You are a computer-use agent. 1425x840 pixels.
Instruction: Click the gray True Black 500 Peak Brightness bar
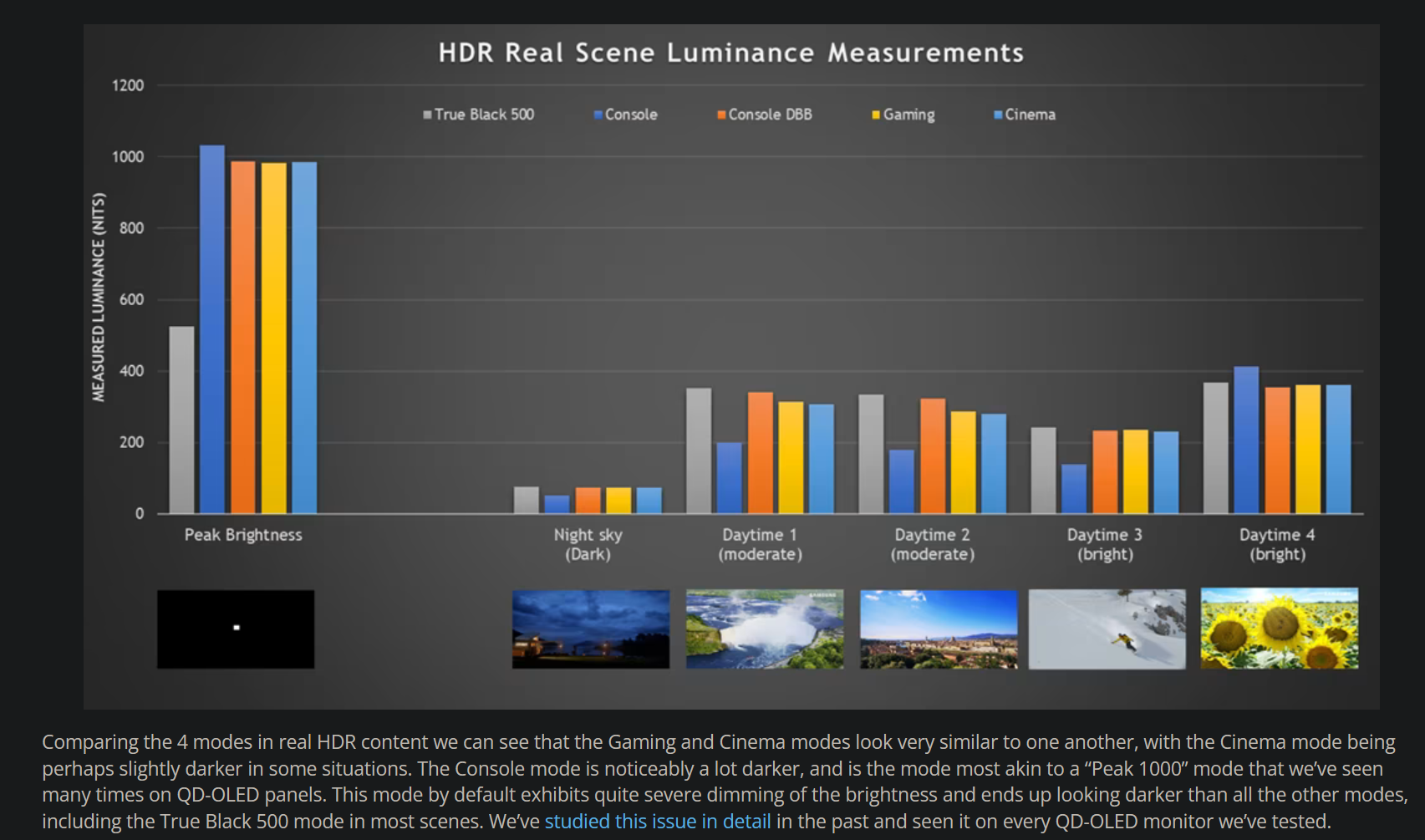pyautogui.click(x=181, y=420)
